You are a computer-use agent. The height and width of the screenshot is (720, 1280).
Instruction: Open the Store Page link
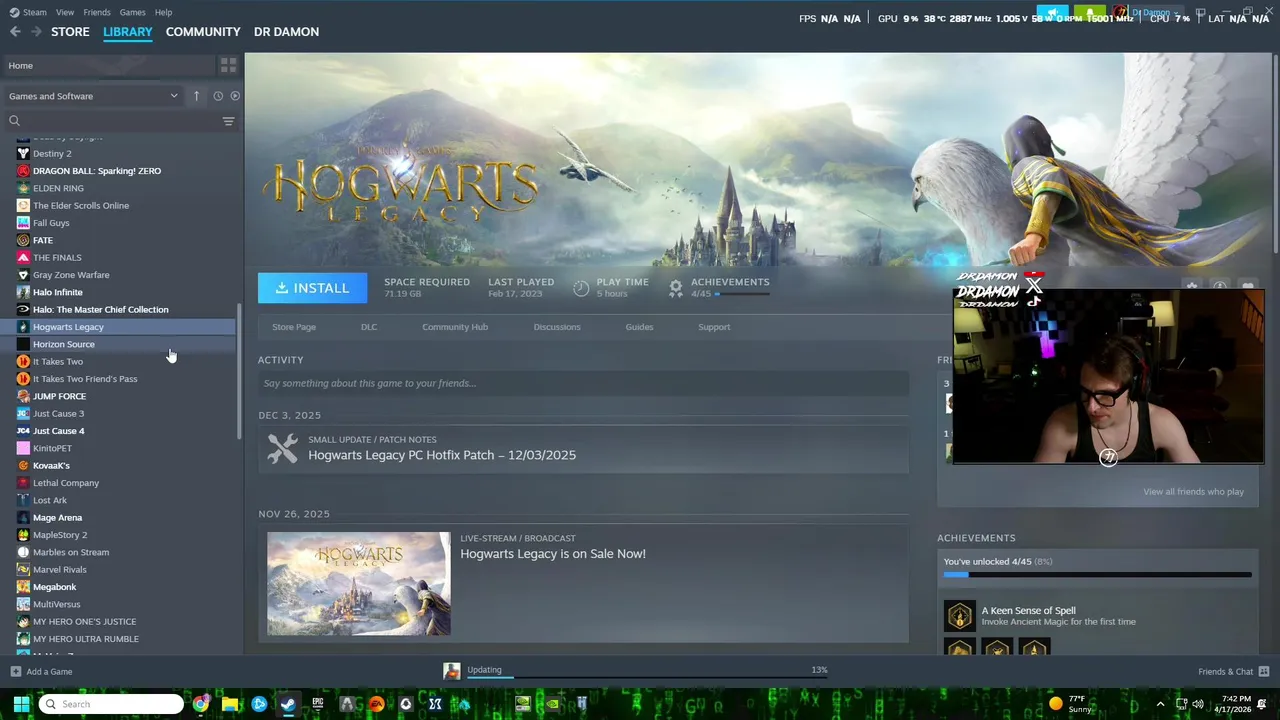pos(294,327)
